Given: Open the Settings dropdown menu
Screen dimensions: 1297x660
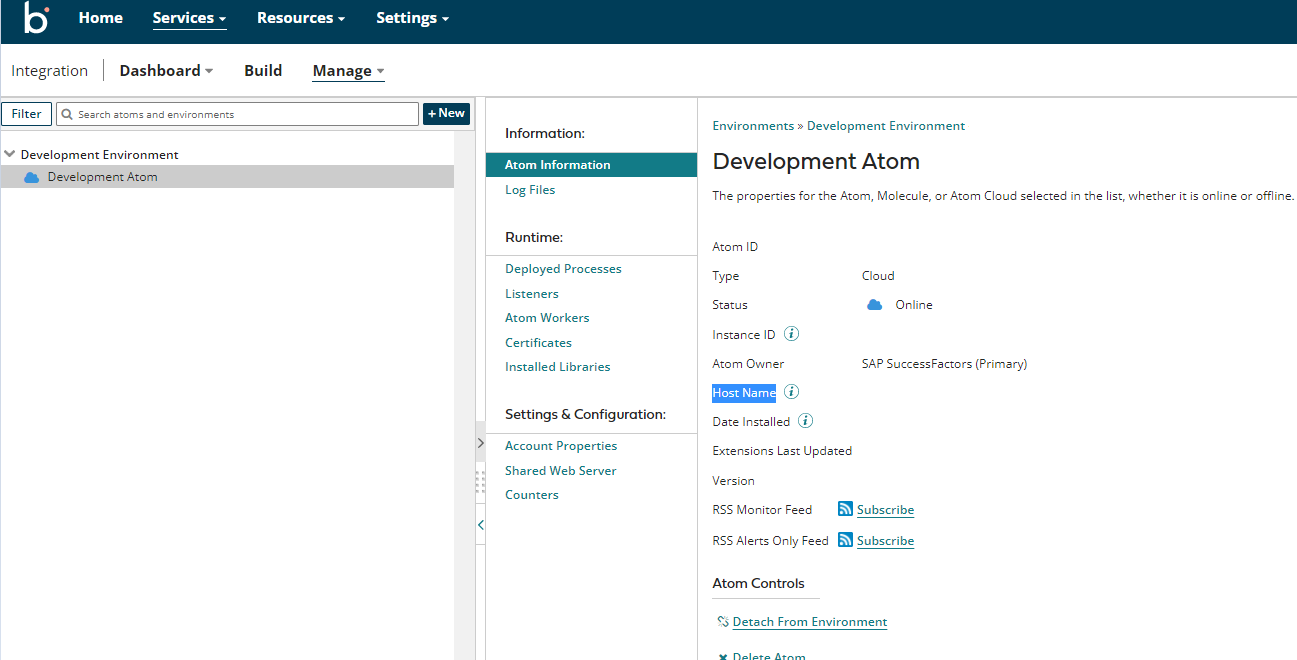Looking at the screenshot, I should [412, 18].
